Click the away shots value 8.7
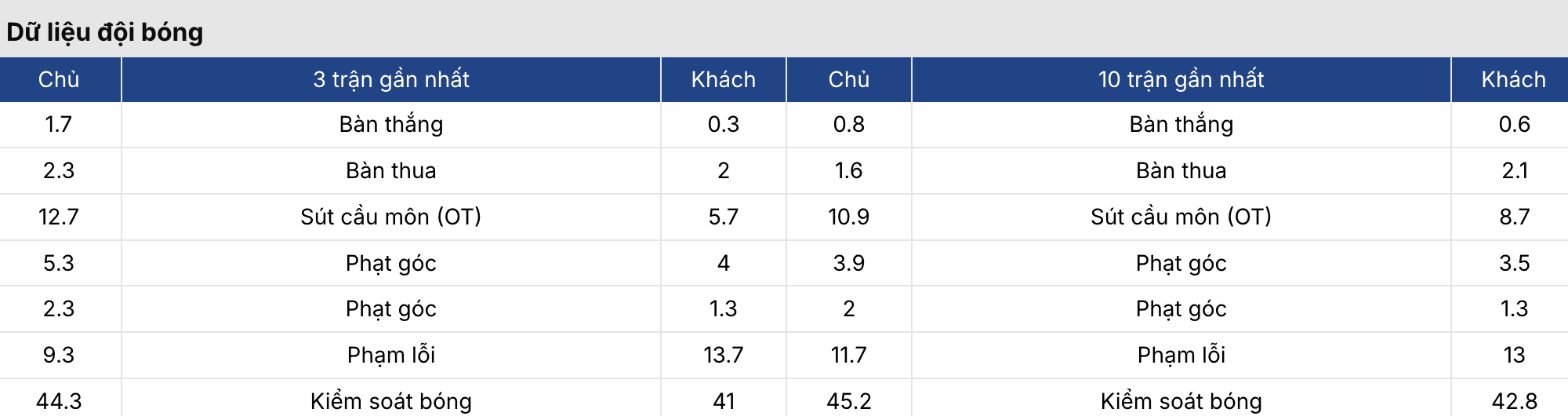 click(1514, 217)
